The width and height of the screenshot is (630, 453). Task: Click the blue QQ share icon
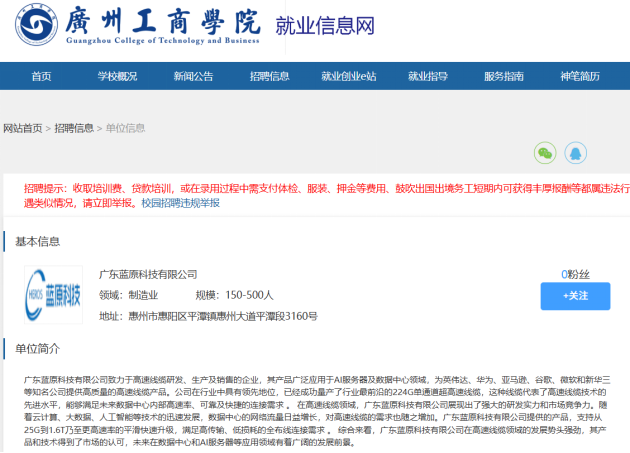tap(575, 153)
